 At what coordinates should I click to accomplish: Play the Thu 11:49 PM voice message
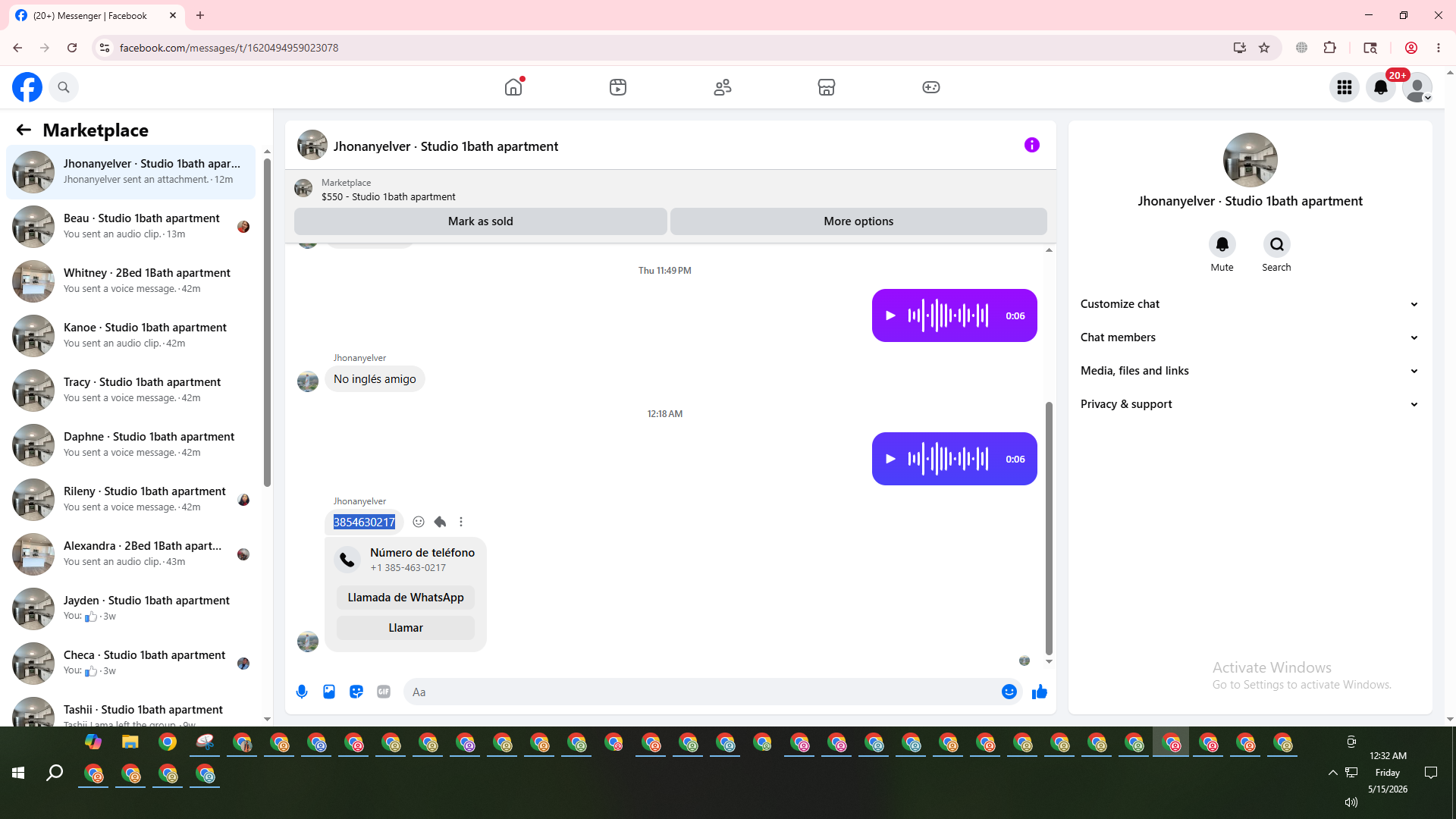(891, 315)
